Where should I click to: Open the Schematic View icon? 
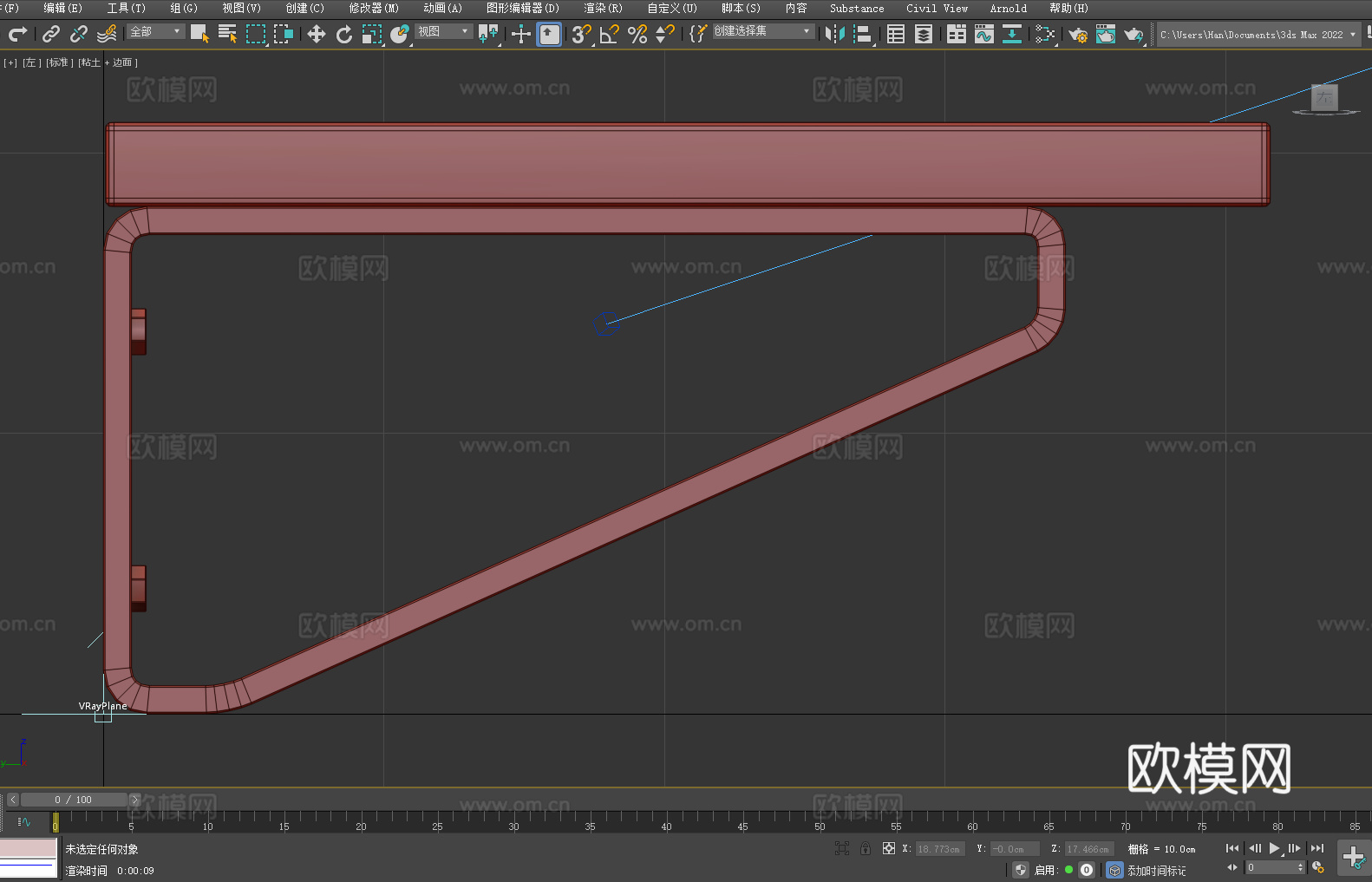pyautogui.click(x=1012, y=34)
